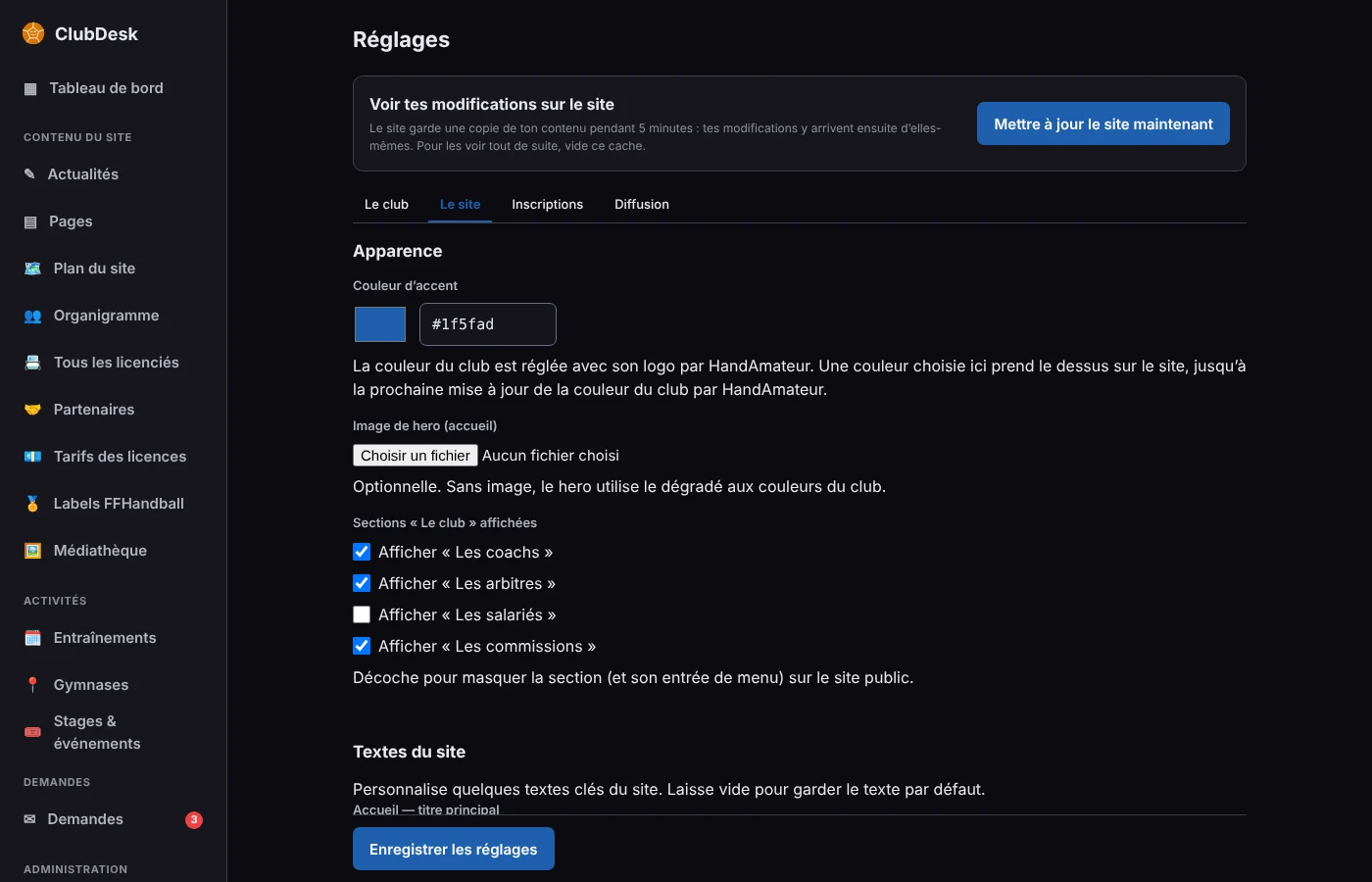Screen dimensions: 1372x882
Task: Click the Organigramme people icon
Action: click(x=32, y=316)
